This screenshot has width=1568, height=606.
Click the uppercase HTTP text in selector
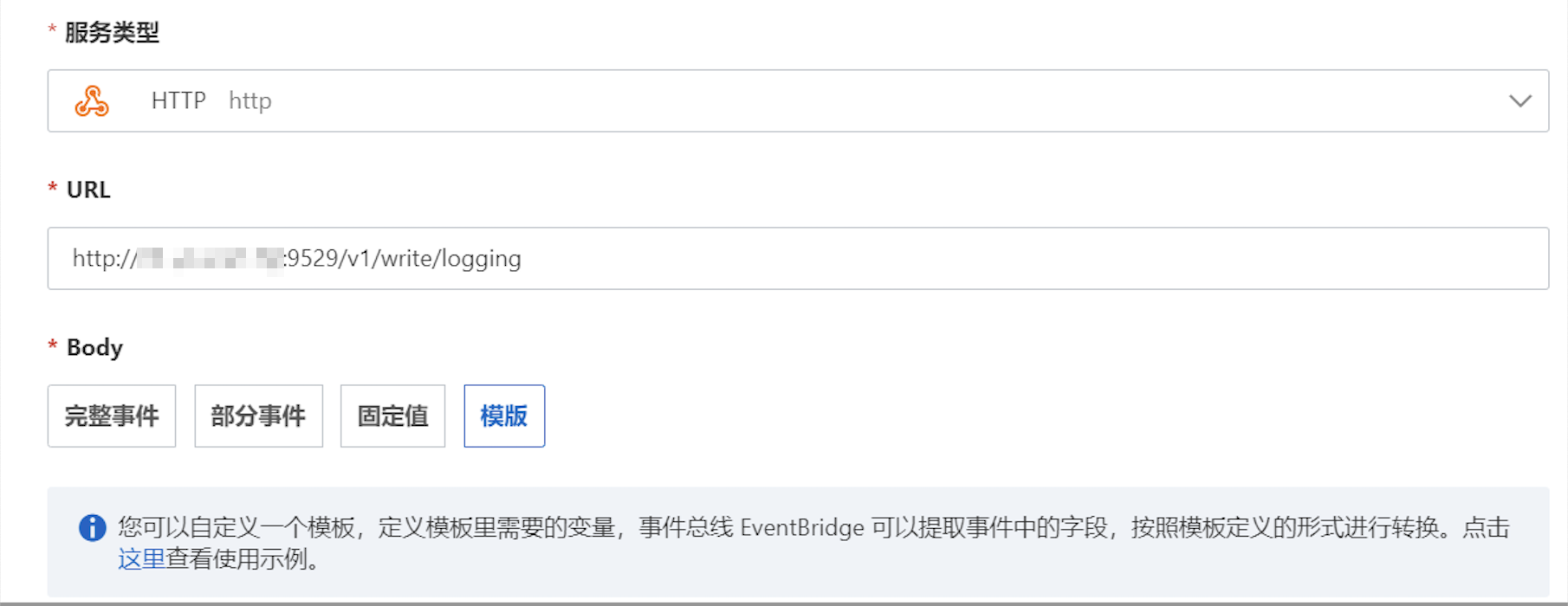178,100
